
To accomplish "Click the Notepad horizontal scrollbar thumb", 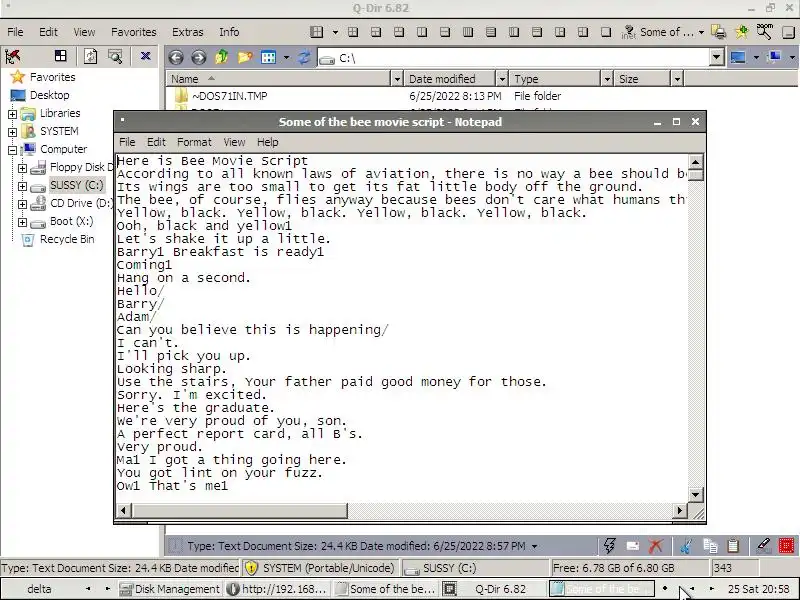I will coord(239,510).
